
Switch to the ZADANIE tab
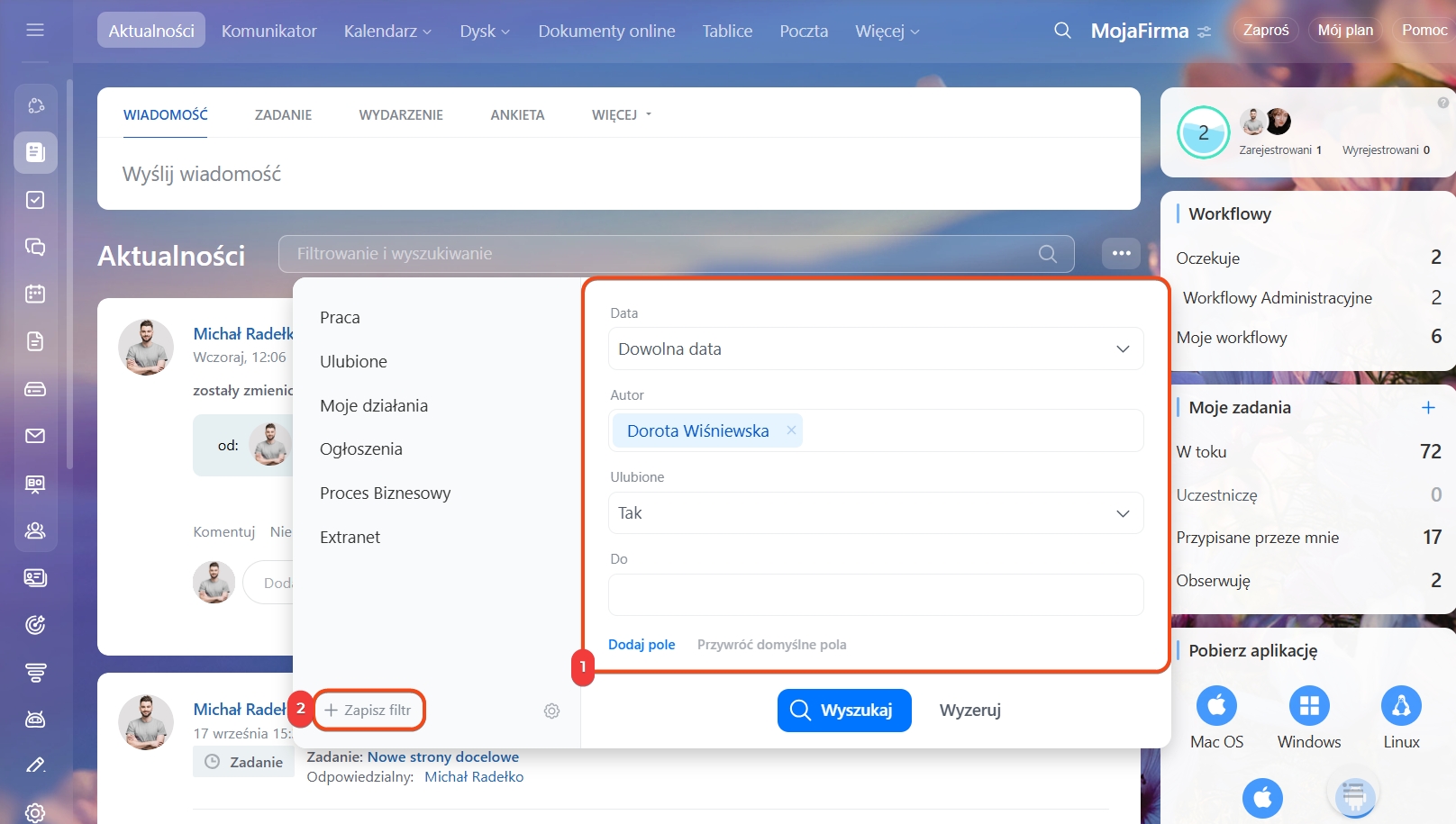[283, 115]
